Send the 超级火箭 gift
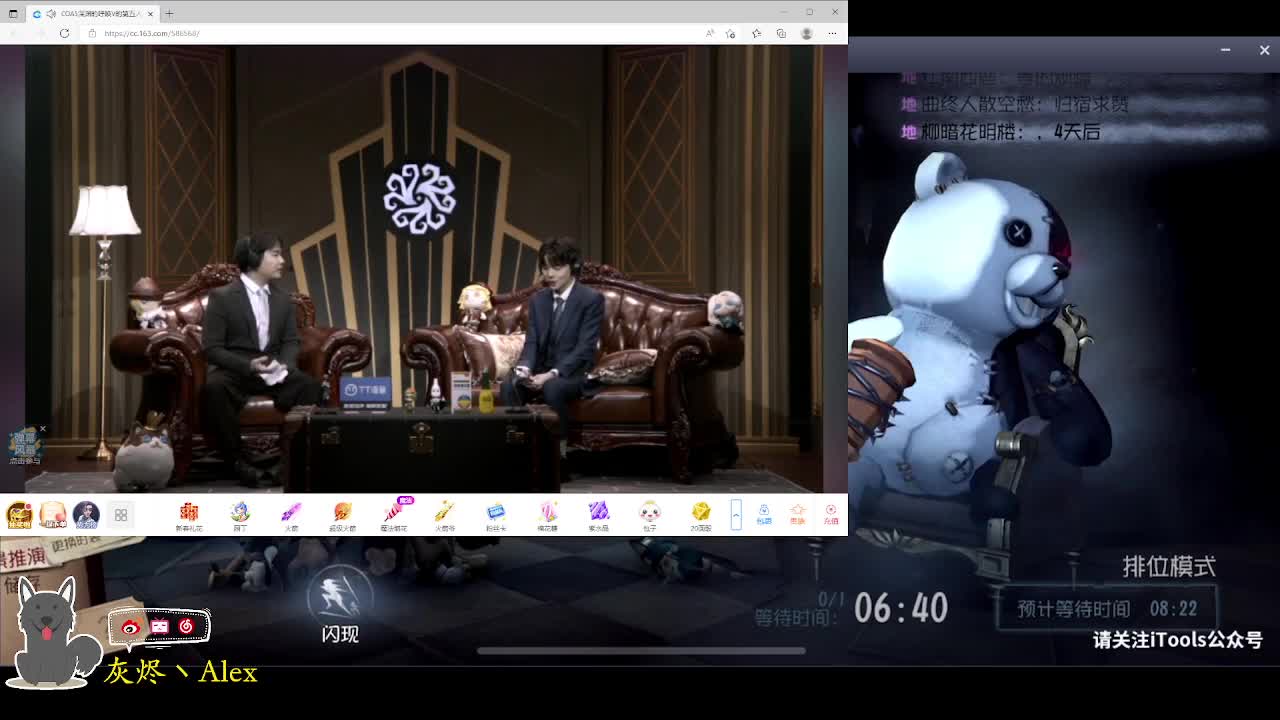This screenshot has width=1280, height=720. pos(342,515)
